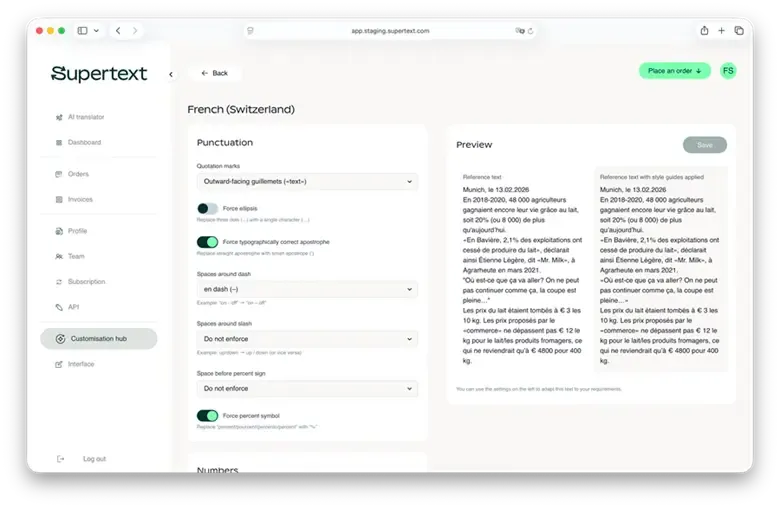The image size is (780, 508).
Task: Open the Spaces around dash dropdown
Action: [307, 289]
